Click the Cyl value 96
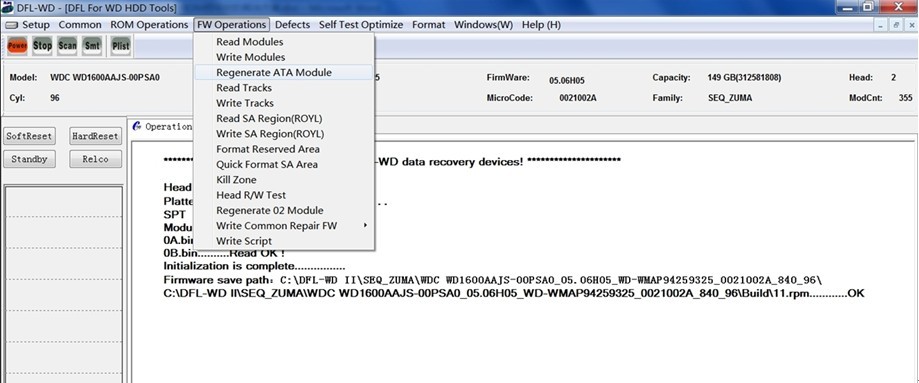919x383 pixels. (55, 98)
